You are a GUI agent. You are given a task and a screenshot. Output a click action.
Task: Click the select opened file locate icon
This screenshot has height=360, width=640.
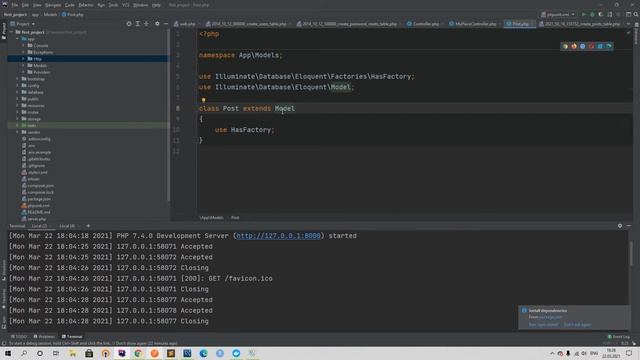click(x=129, y=24)
